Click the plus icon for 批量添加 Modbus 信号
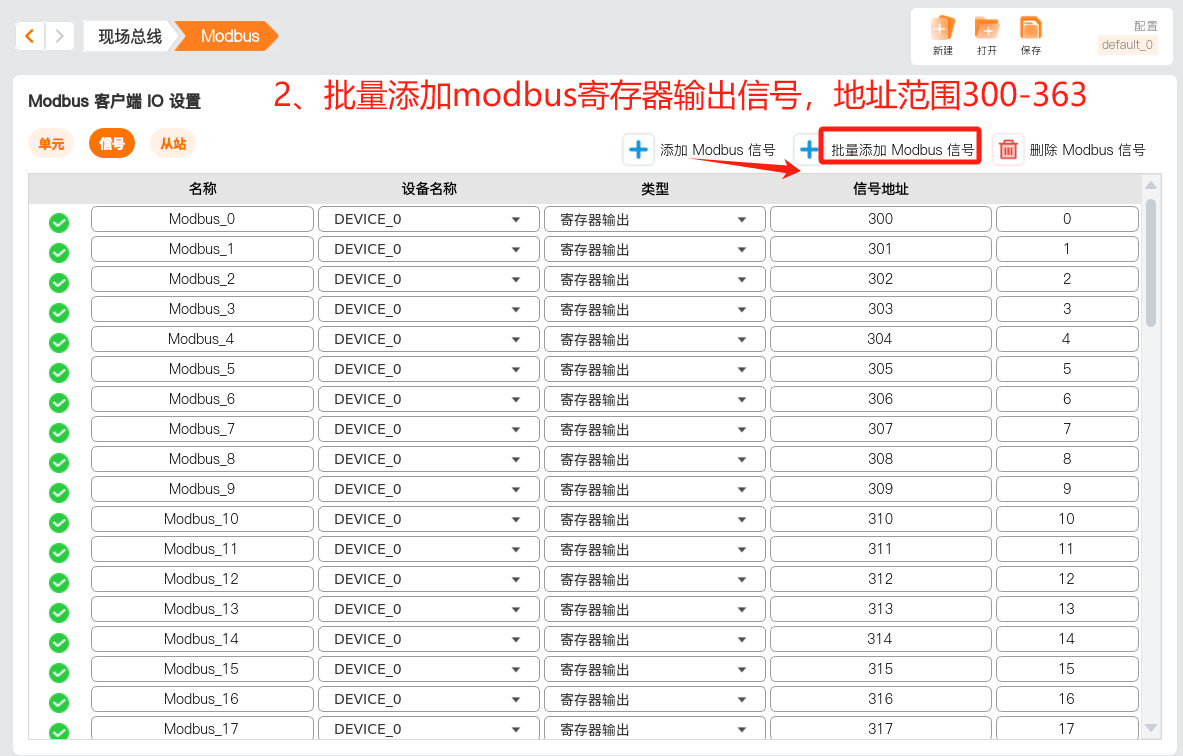Screen dimensions: 1183x756 point(808,149)
